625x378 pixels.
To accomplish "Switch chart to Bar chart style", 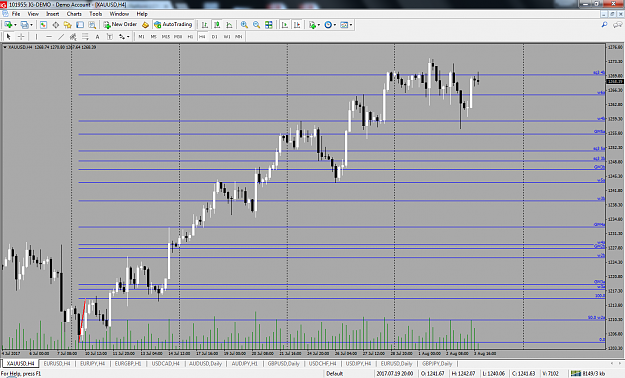I will click(x=204, y=25).
